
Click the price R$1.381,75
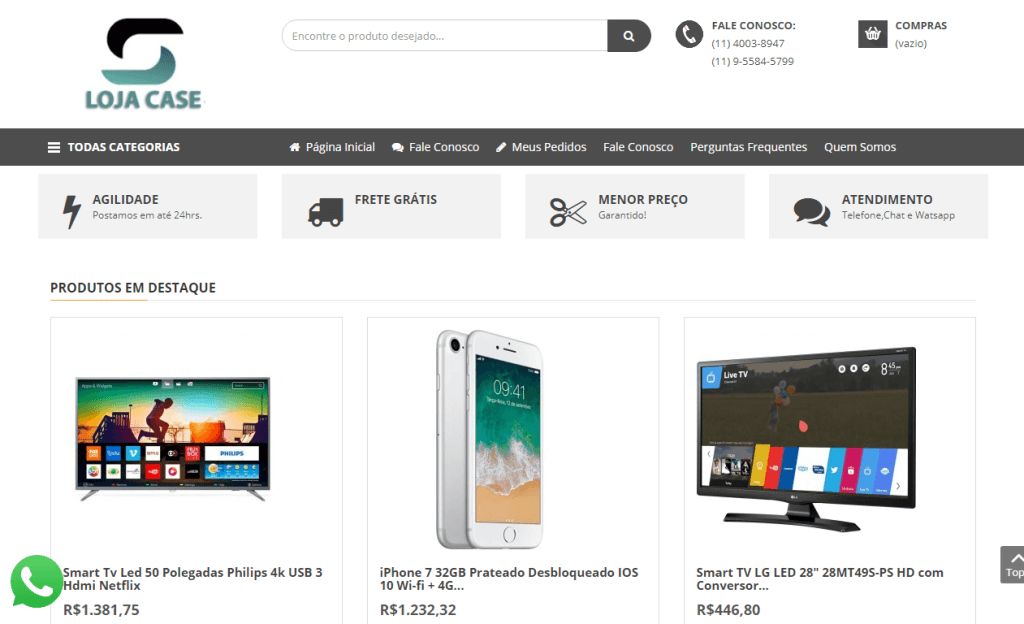pos(101,610)
